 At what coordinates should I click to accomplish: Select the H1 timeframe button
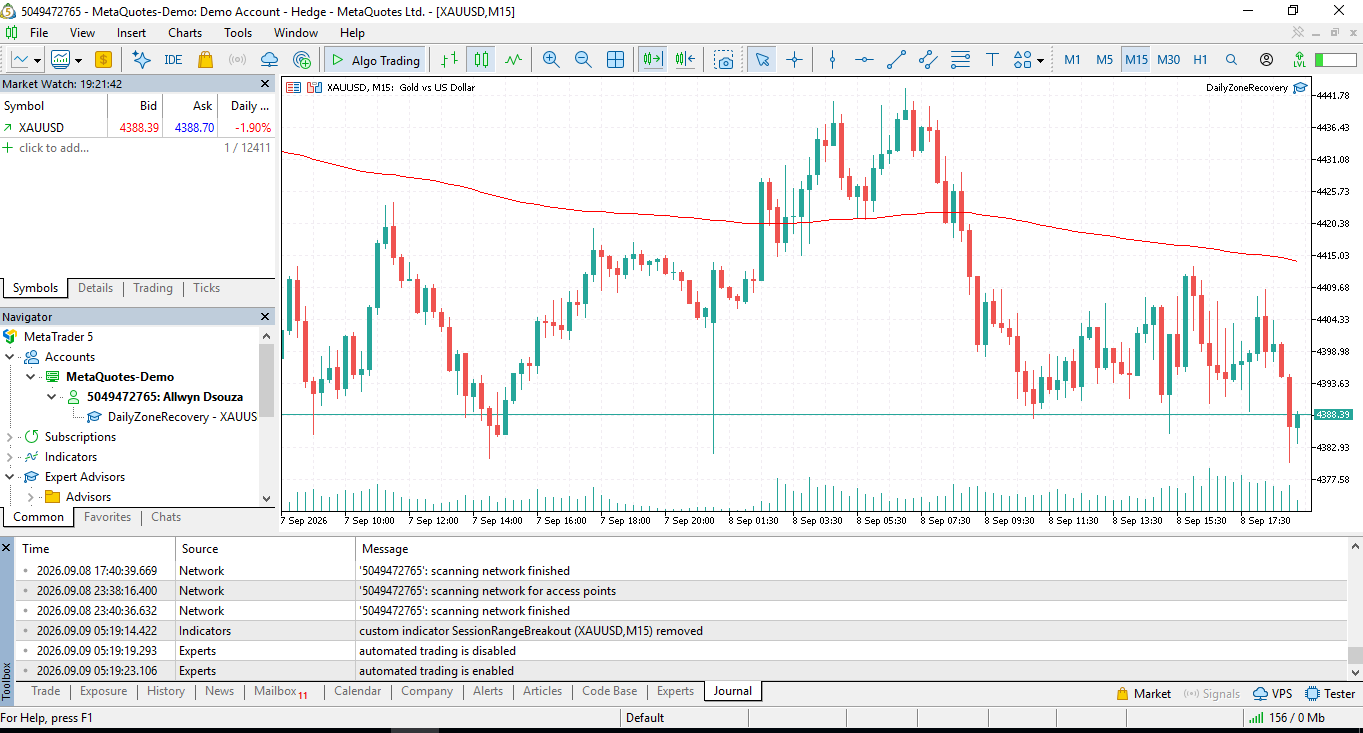coord(1200,60)
